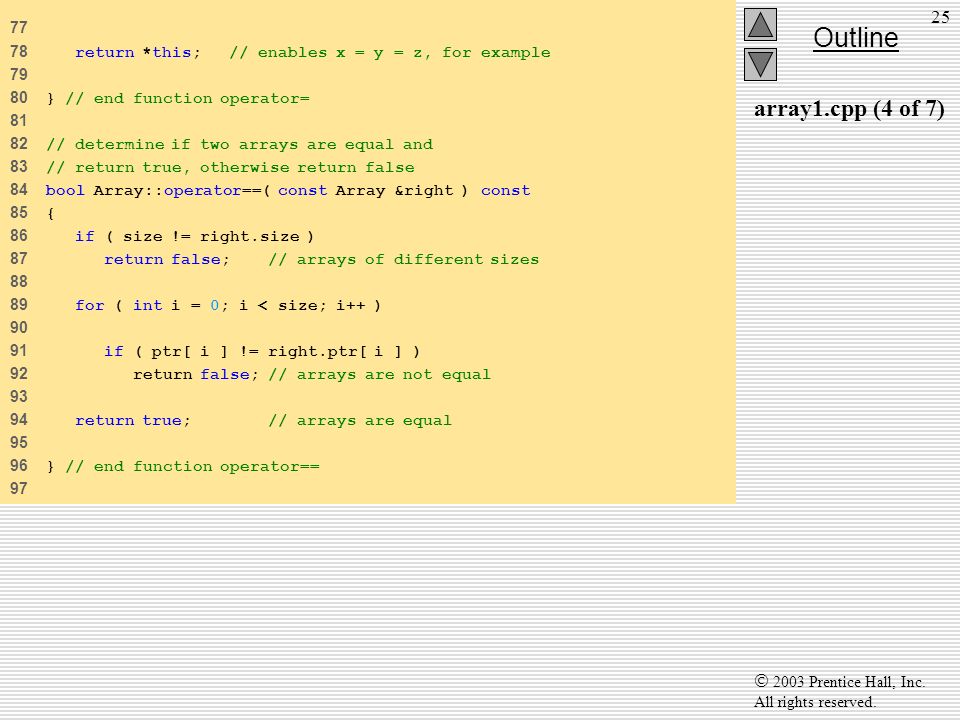Click the bool Array::operator== declaration line
The height and width of the screenshot is (720, 960).
288,190
